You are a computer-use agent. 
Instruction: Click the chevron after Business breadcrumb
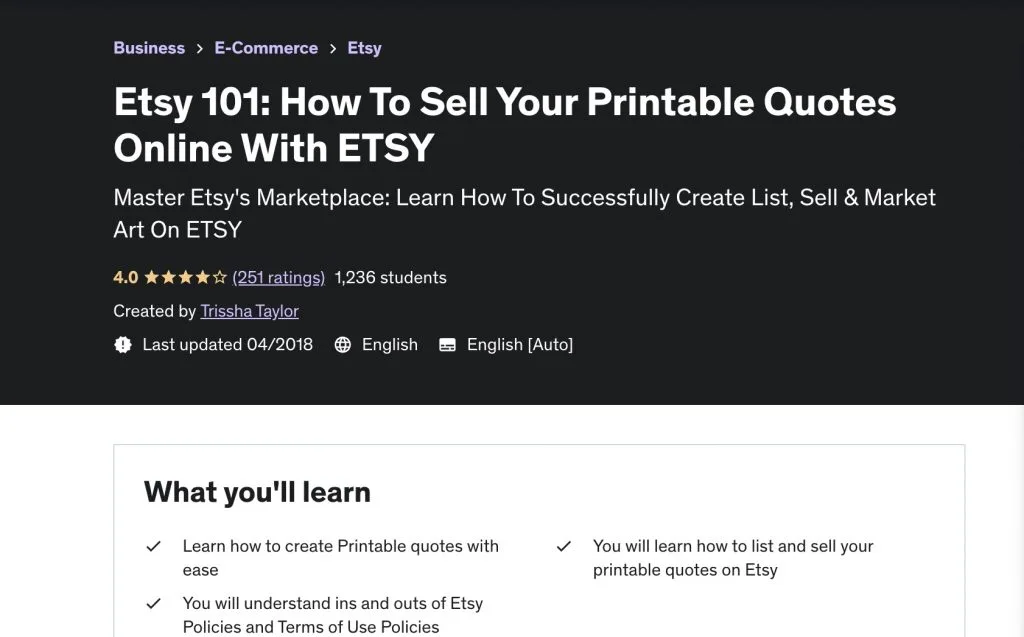click(x=200, y=49)
